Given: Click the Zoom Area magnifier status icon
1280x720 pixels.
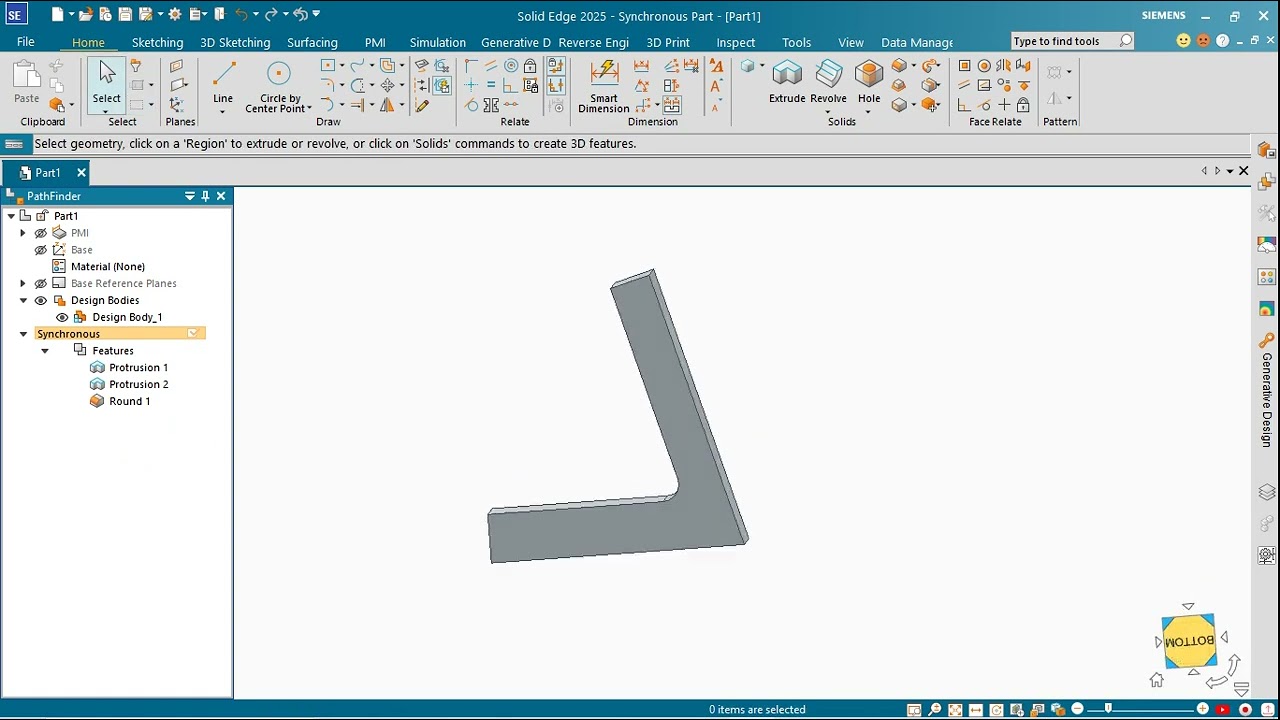Looking at the screenshot, I should tap(914, 710).
